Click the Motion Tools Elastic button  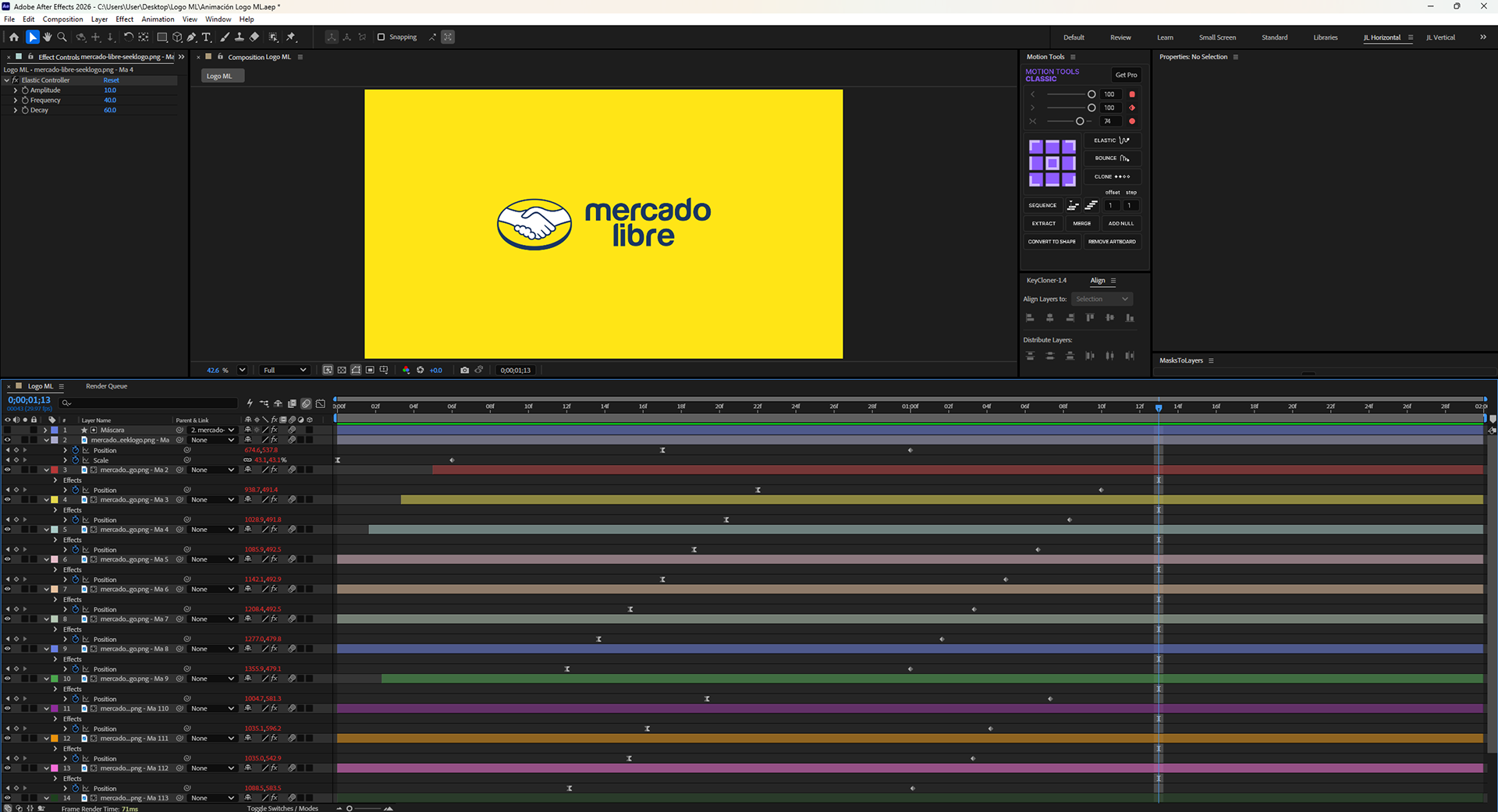(x=1112, y=140)
